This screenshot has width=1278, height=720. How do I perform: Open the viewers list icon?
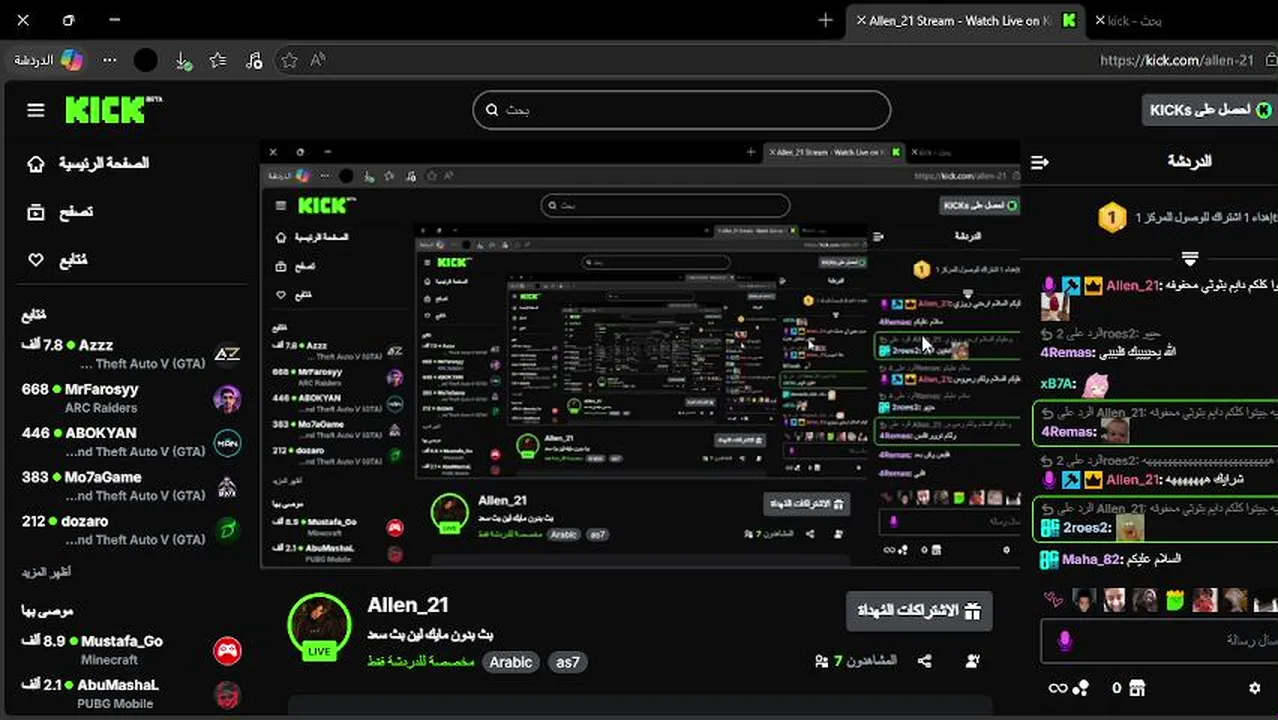(x=822, y=661)
